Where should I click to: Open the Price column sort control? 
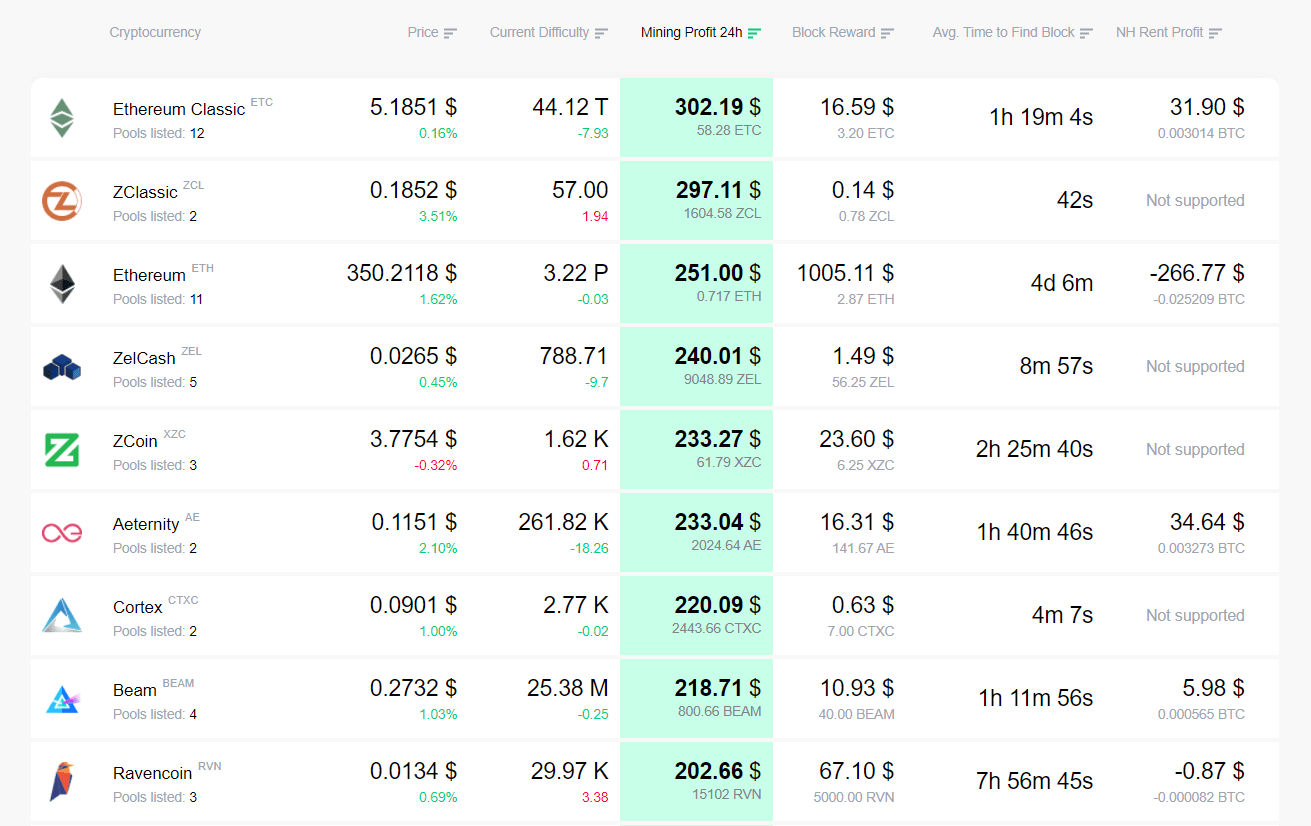[x=452, y=32]
